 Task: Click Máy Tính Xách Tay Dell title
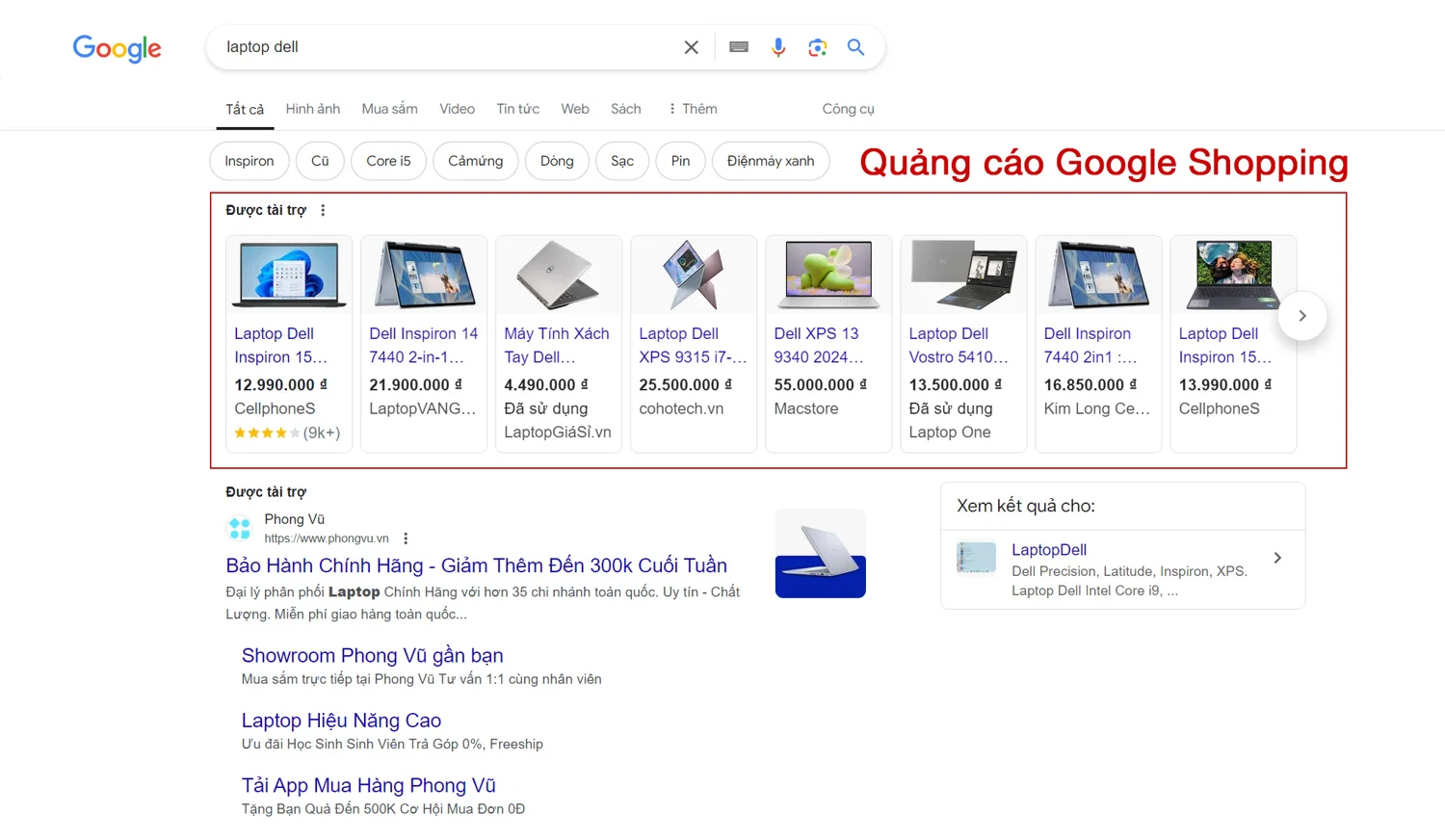point(557,345)
